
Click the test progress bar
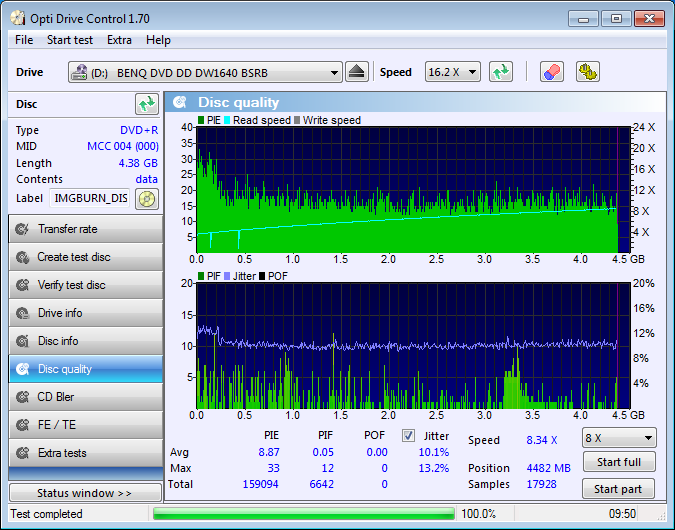(303, 514)
